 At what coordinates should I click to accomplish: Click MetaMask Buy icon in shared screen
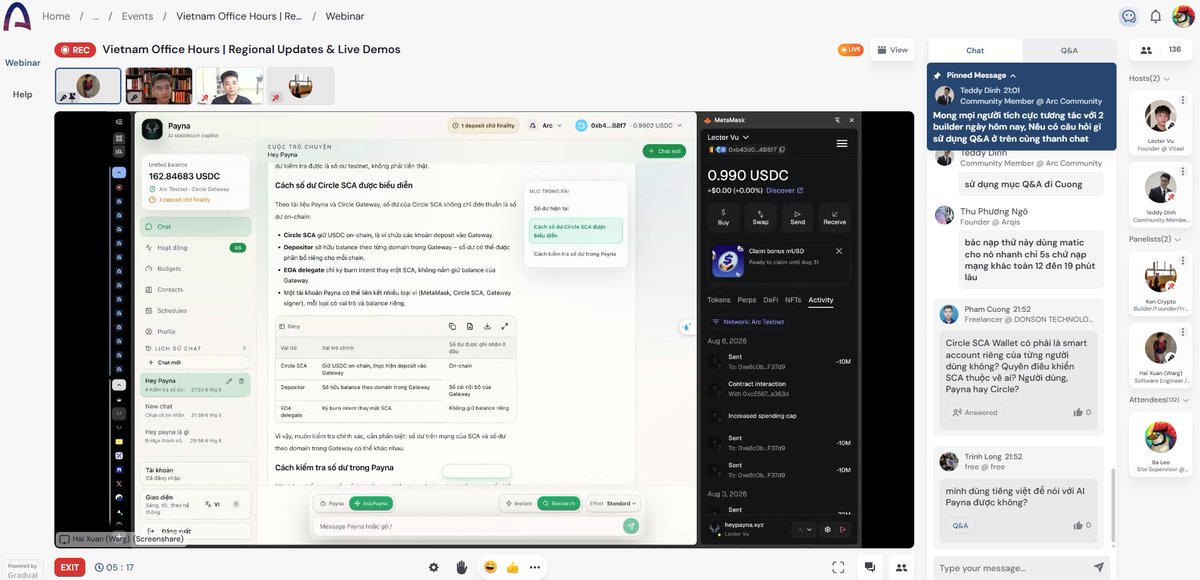723,215
